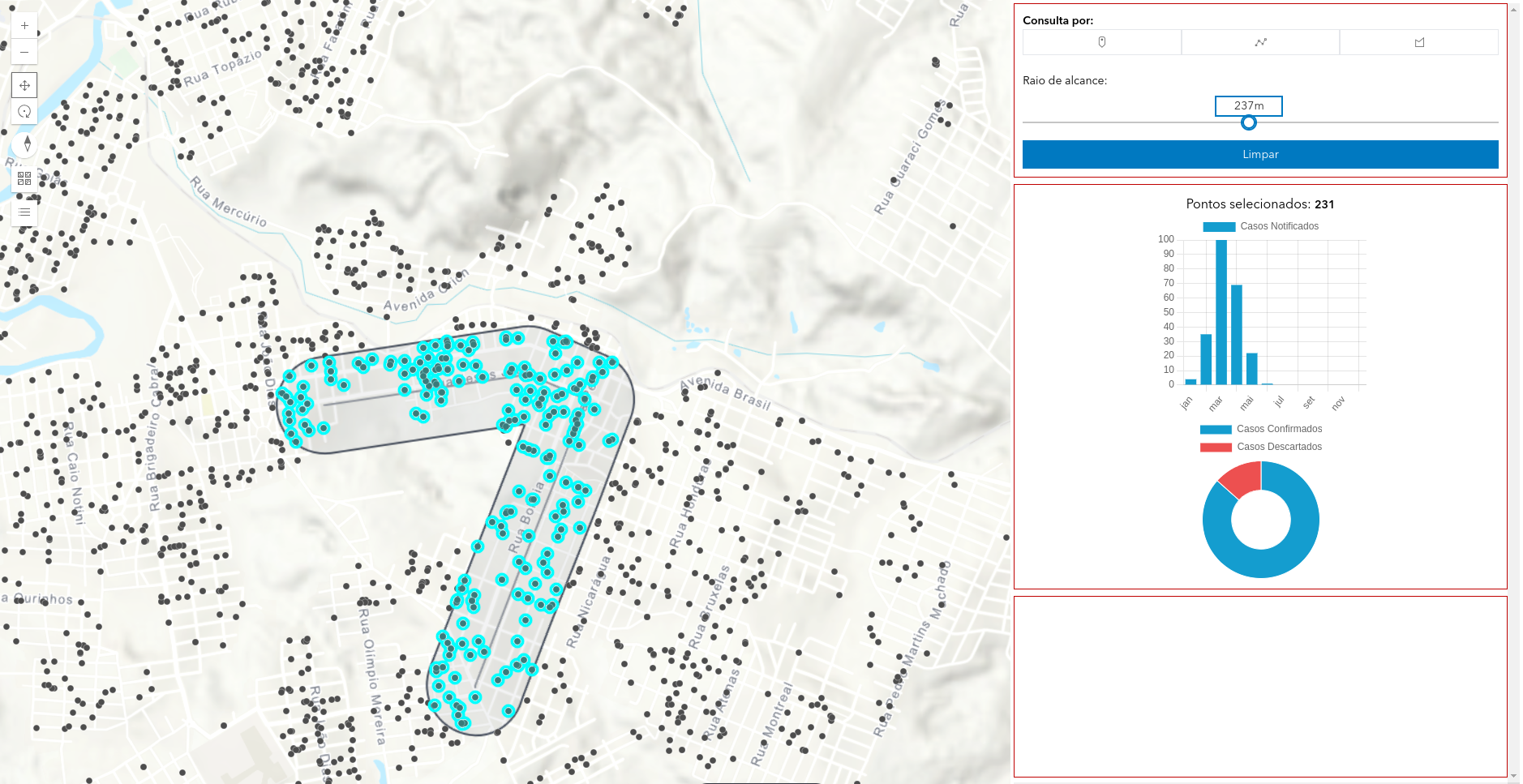The image size is (1523, 784).
Task: Click the Rua Mercúrio map label
Action: pyautogui.click(x=229, y=201)
